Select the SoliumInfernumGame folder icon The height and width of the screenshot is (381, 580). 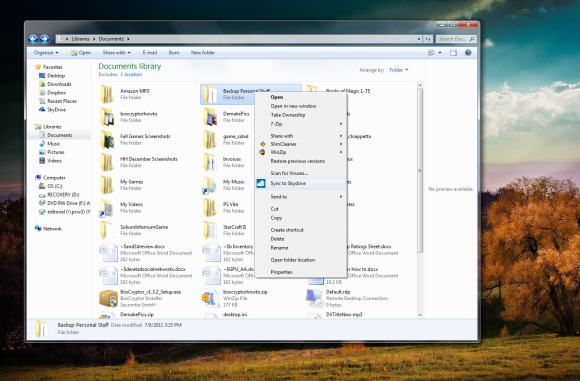pyautogui.click(x=107, y=230)
